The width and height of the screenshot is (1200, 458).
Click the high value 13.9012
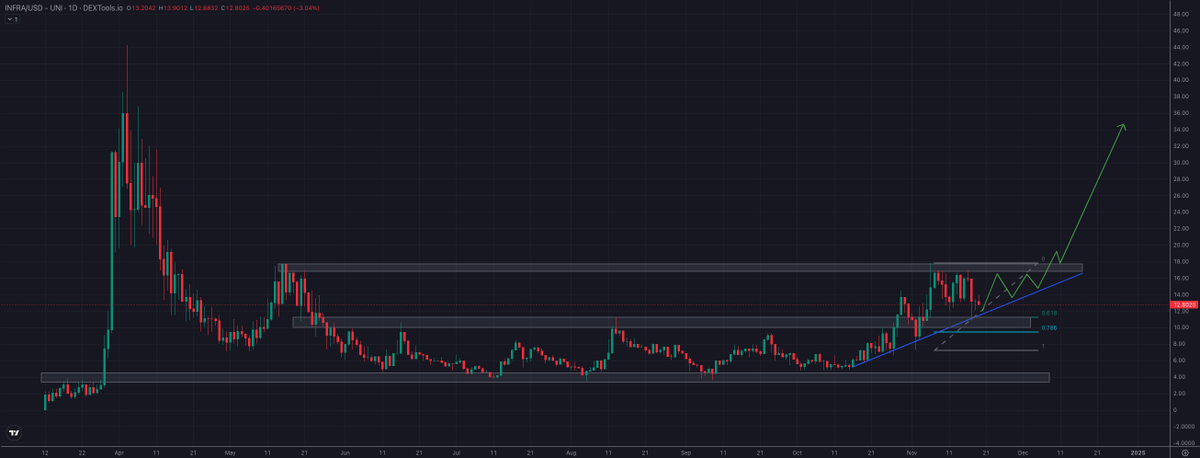tap(178, 7)
